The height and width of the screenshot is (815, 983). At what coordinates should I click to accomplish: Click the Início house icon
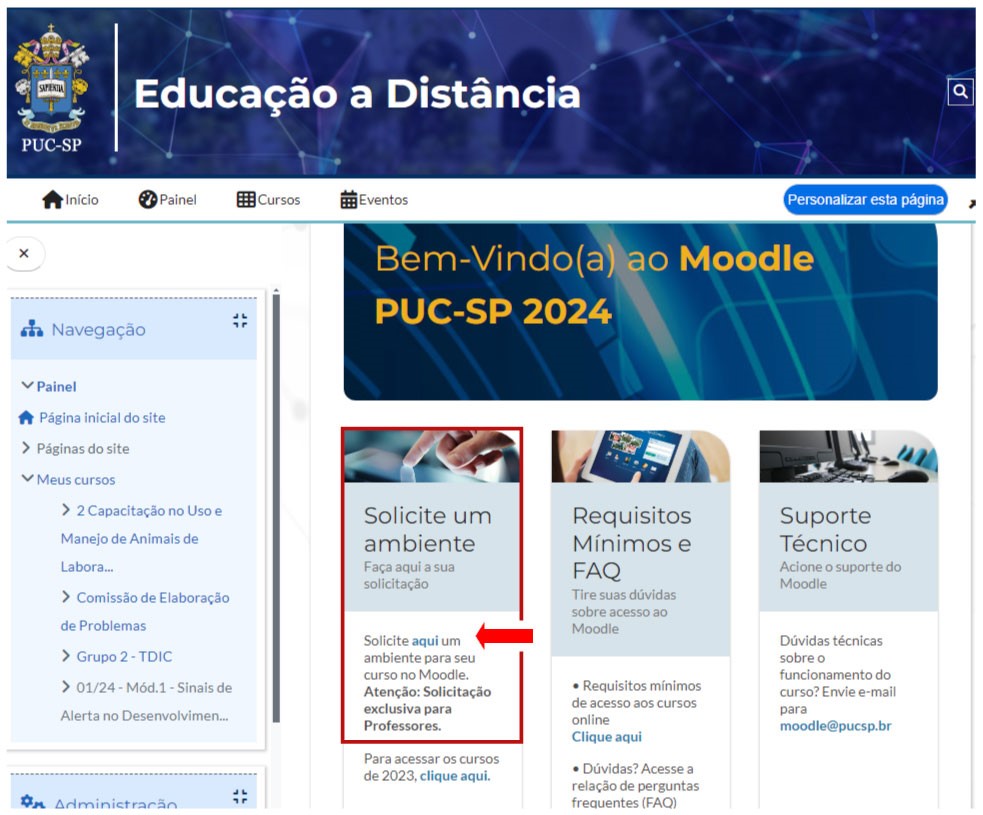pos(52,199)
